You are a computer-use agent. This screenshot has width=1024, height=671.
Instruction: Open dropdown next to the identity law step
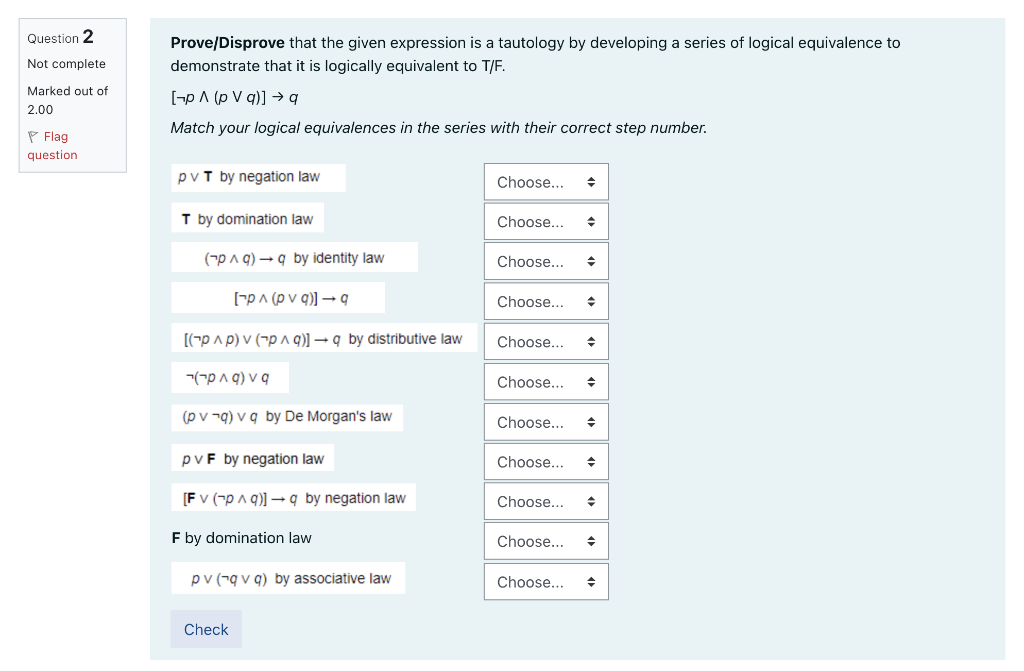pos(545,261)
